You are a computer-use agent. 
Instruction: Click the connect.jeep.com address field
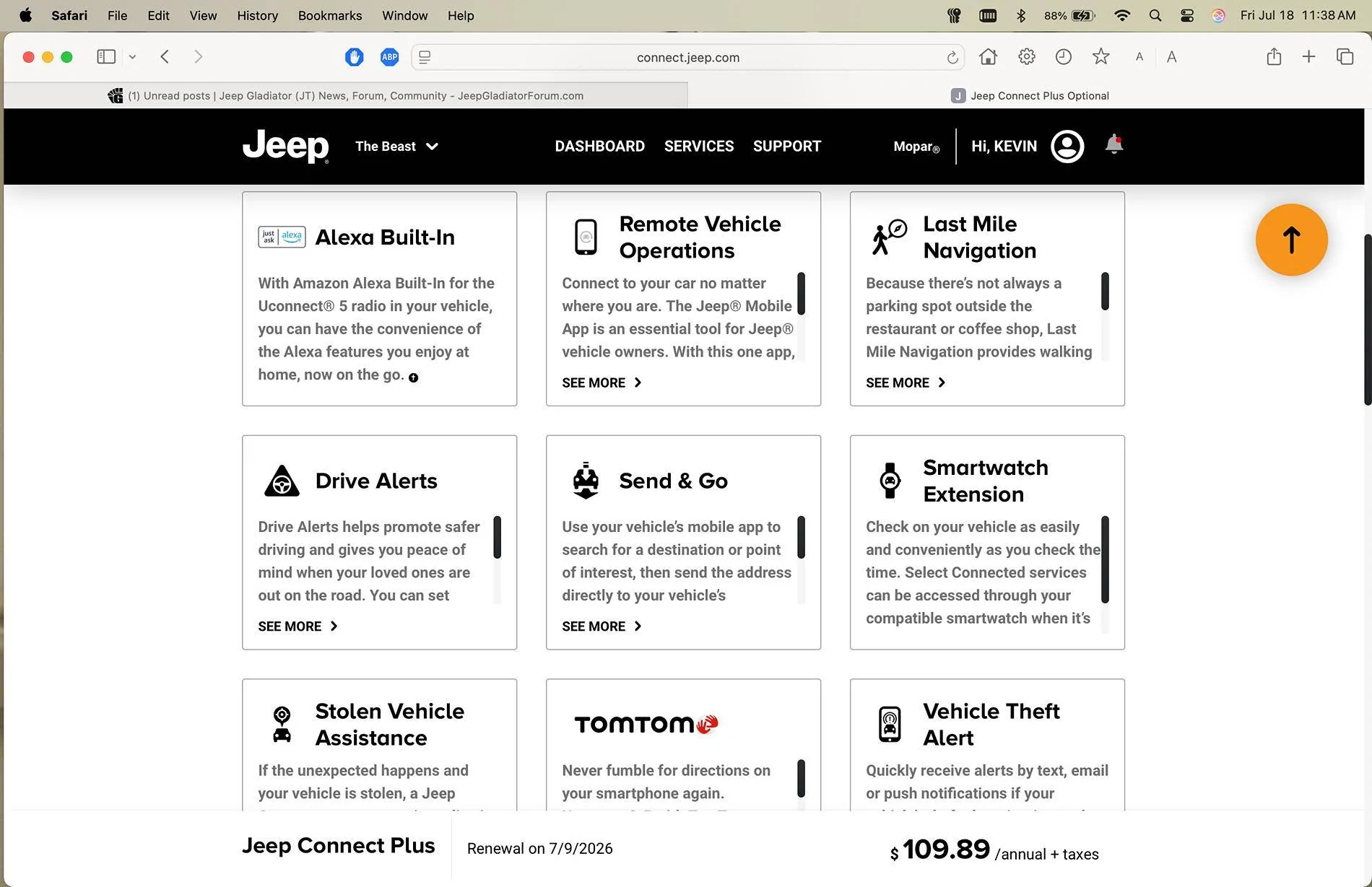(x=687, y=57)
